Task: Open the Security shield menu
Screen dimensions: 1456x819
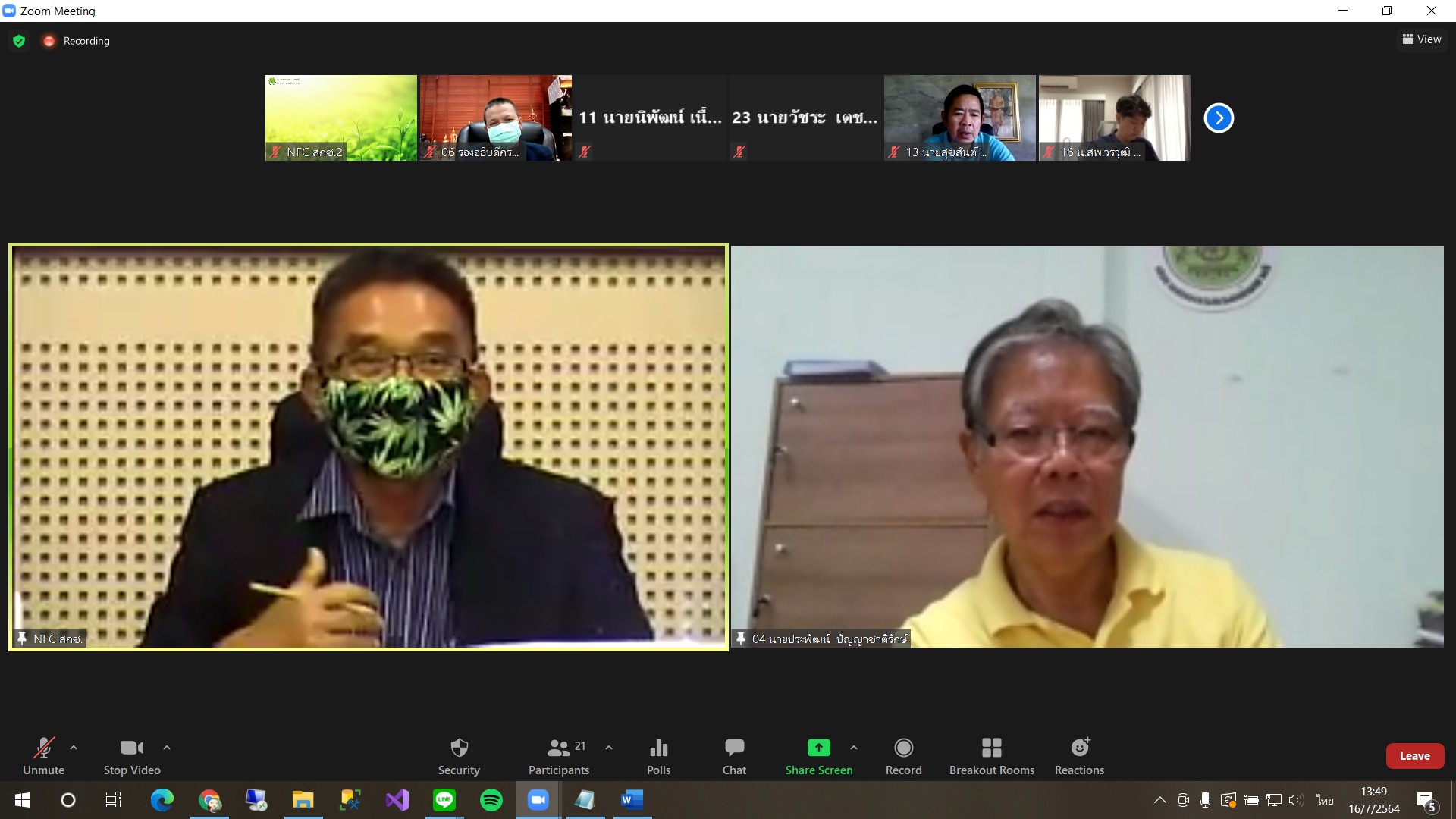Action: click(x=459, y=756)
